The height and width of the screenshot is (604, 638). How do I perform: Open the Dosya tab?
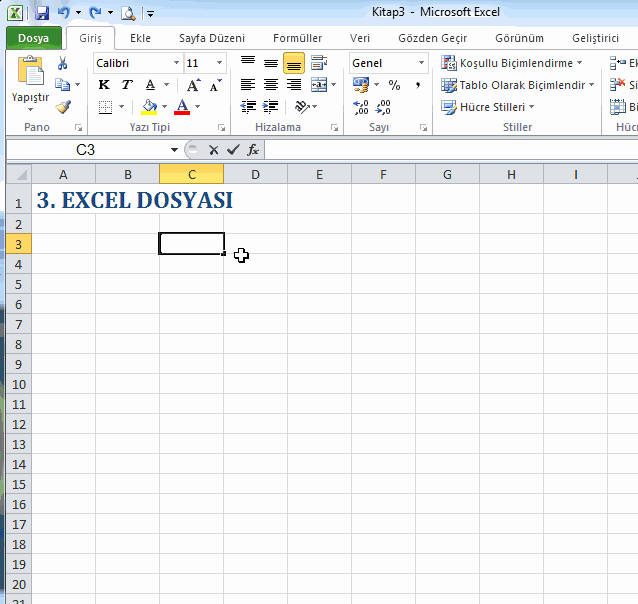coord(33,38)
